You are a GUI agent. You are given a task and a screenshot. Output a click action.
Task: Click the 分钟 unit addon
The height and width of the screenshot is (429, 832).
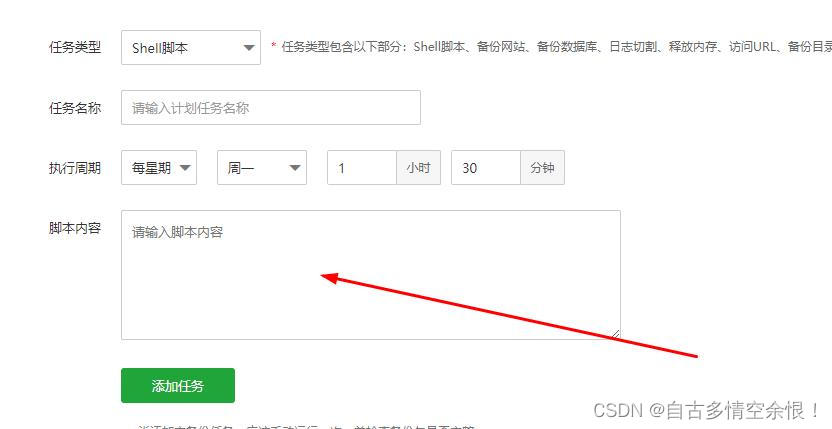coord(542,168)
